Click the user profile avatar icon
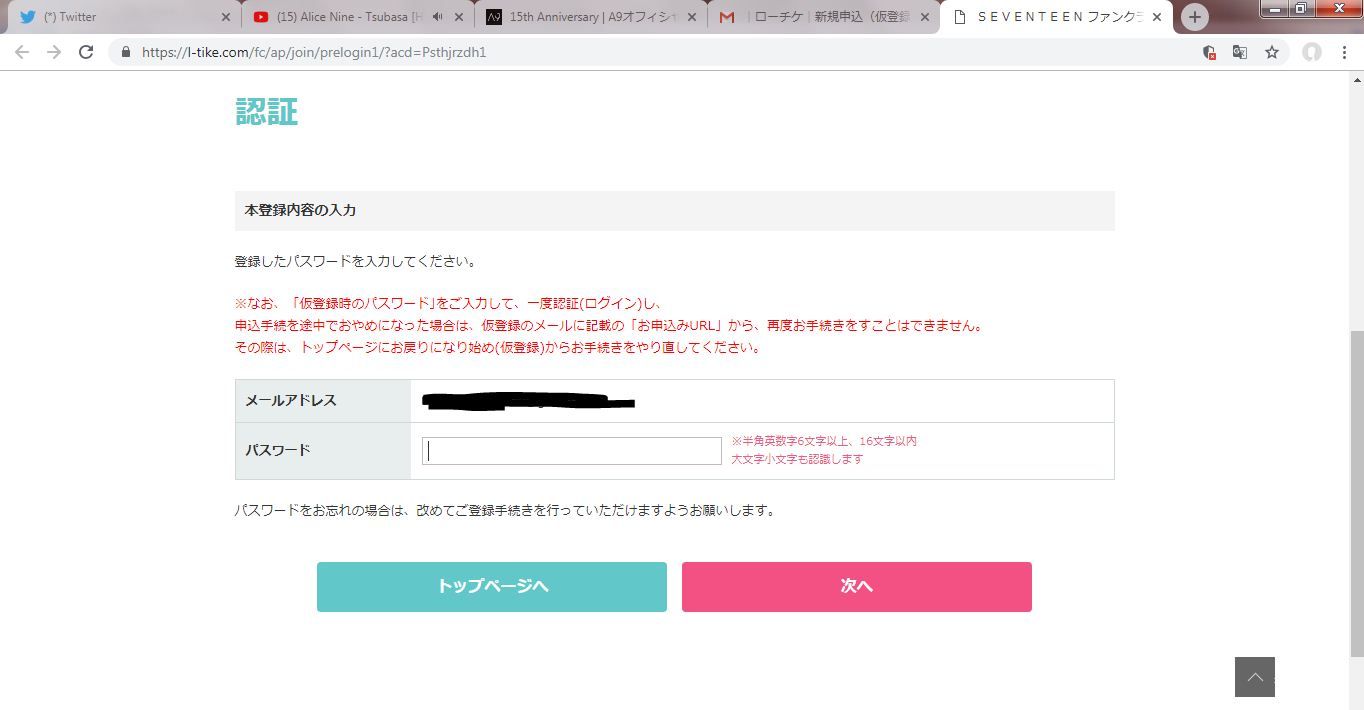 point(1311,52)
